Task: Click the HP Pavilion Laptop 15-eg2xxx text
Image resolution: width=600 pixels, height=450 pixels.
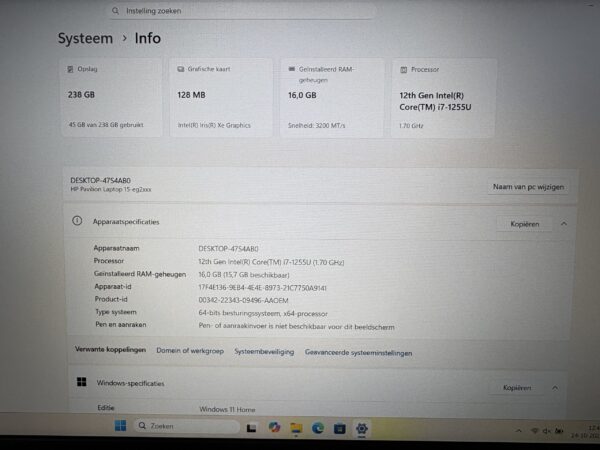Action: (111, 189)
